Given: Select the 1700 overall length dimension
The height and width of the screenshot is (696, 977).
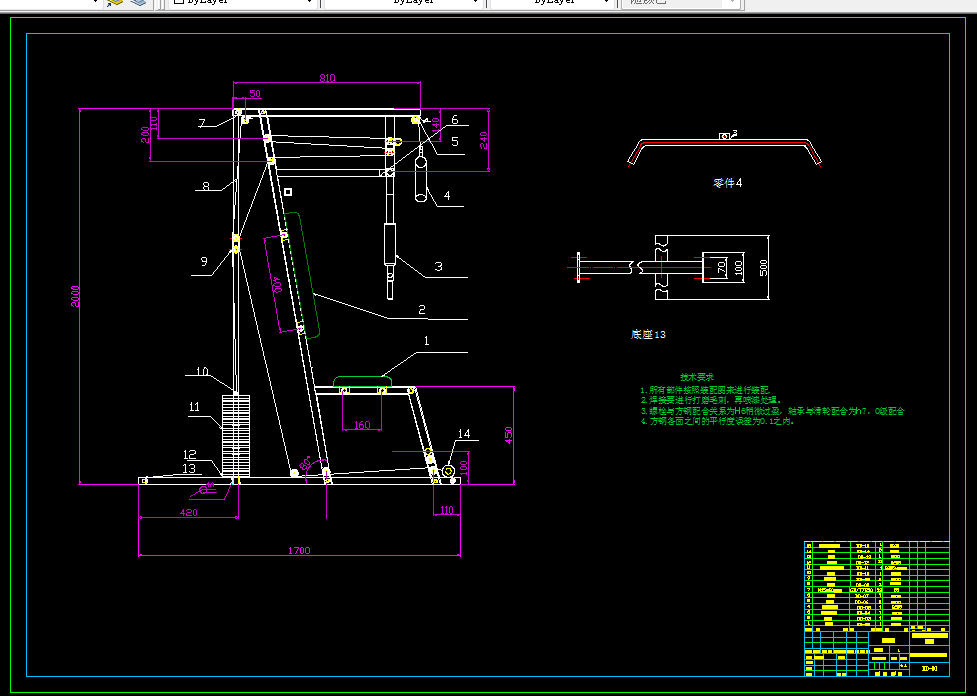Looking at the screenshot, I should coord(299,551).
